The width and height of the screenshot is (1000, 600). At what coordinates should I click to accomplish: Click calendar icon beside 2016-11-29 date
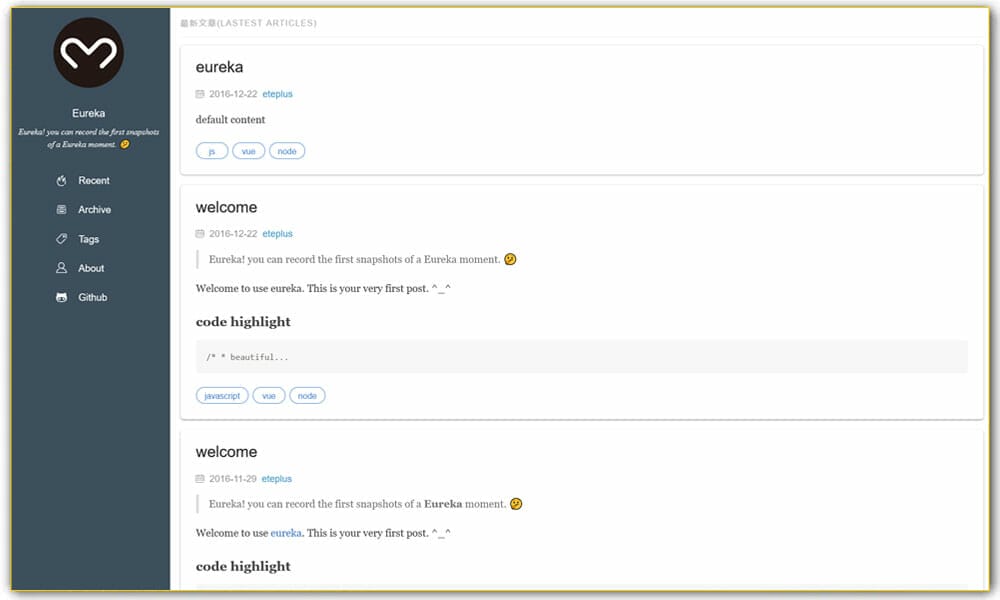(200, 479)
